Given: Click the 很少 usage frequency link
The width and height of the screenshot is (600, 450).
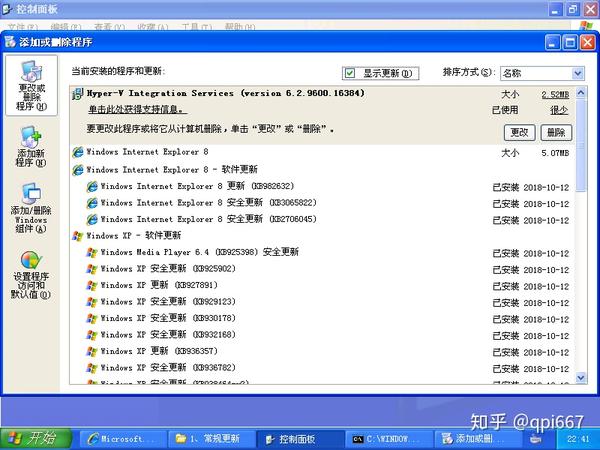Looking at the screenshot, I should (559, 110).
